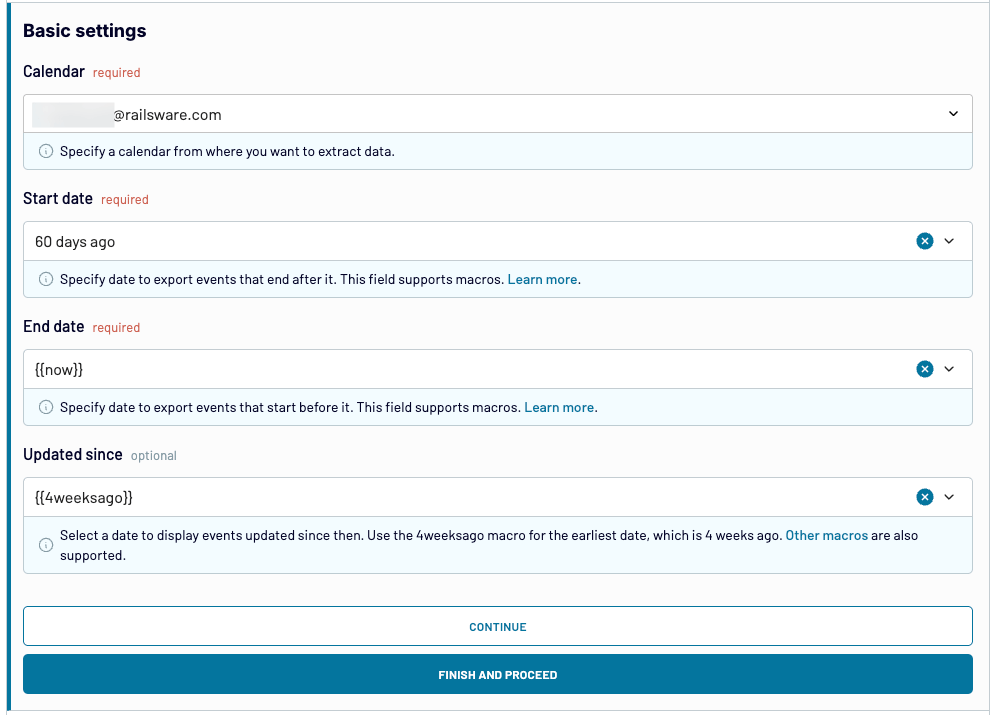Screen dimensions: 998x715
Task: Click the 'Basic settings' heading
Action: pos(85,31)
